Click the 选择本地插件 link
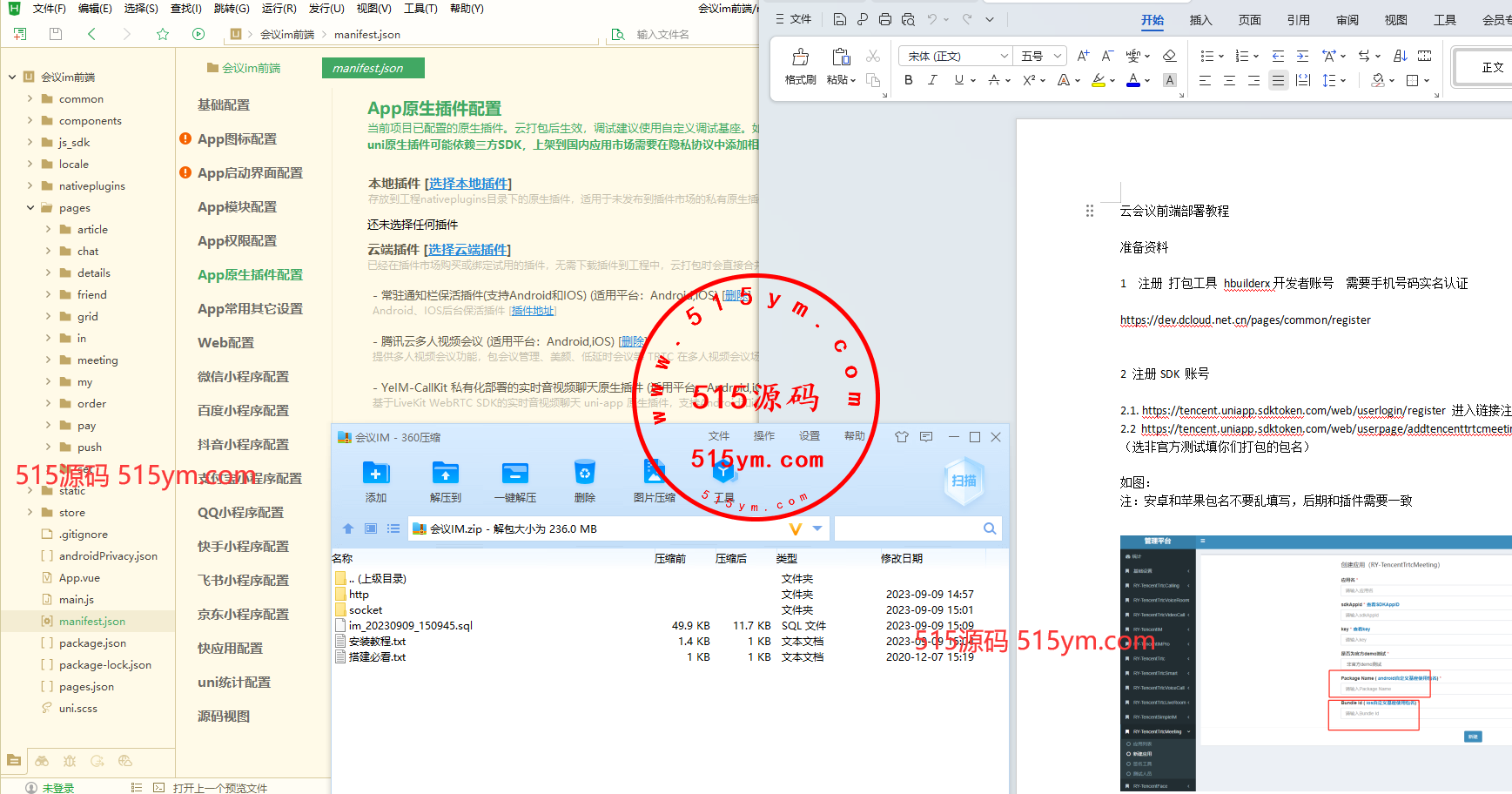The image size is (1512, 794). (469, 184)
